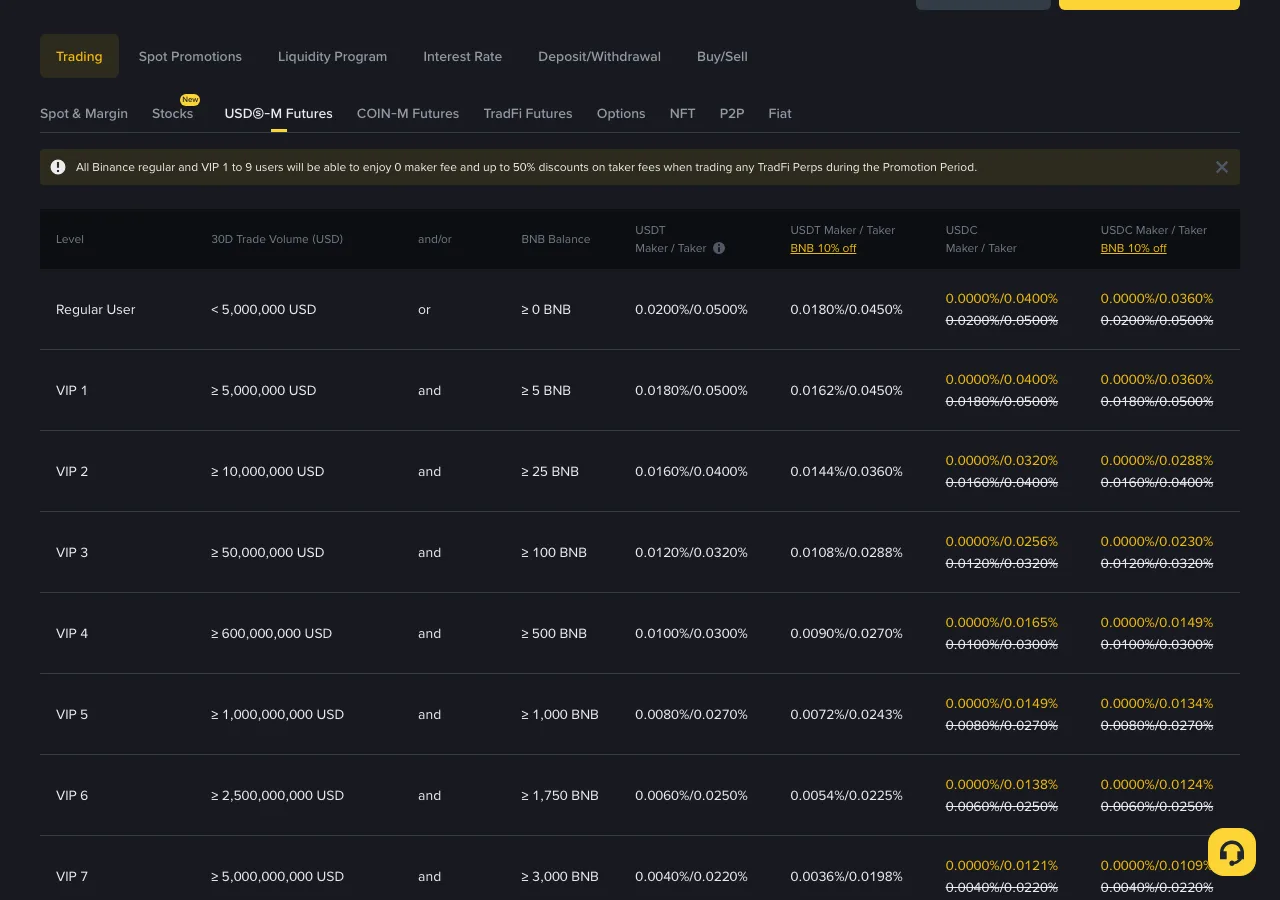The width and height of the screenshot is (1280, 900).
Task: Click the 0.0108%/0.0288% fee for VIP 3
Action: (846, 552)
